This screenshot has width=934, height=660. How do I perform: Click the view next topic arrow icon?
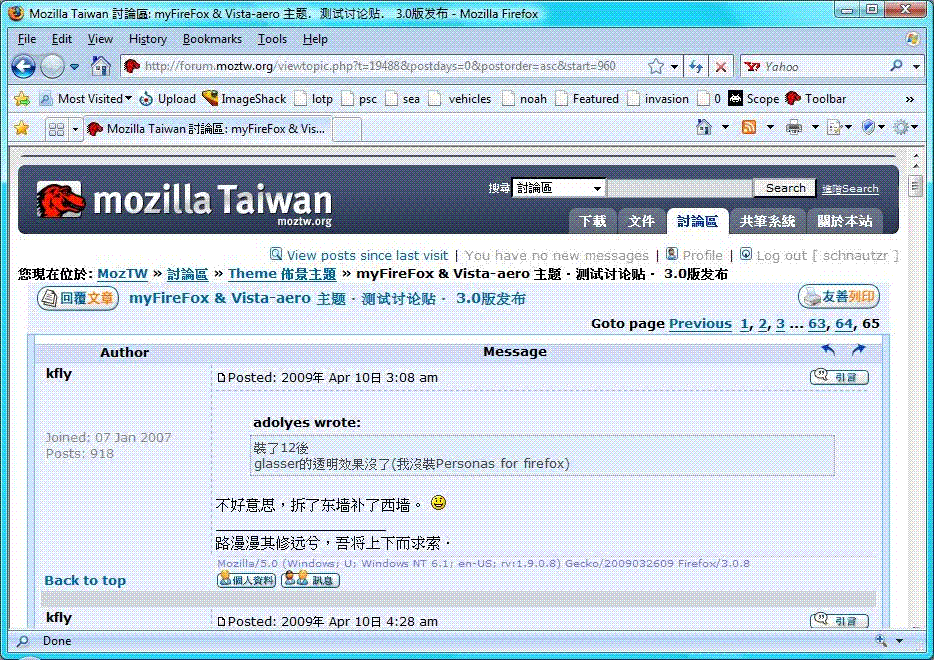[x=858, y=350]
